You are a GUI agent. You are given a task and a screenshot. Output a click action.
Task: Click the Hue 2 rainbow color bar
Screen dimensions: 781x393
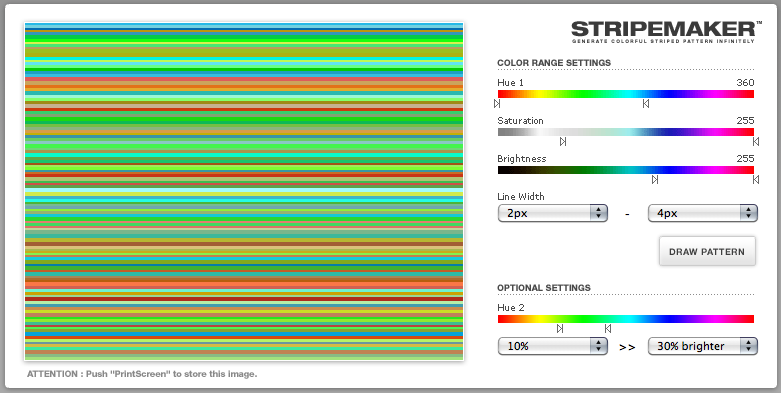626,319
